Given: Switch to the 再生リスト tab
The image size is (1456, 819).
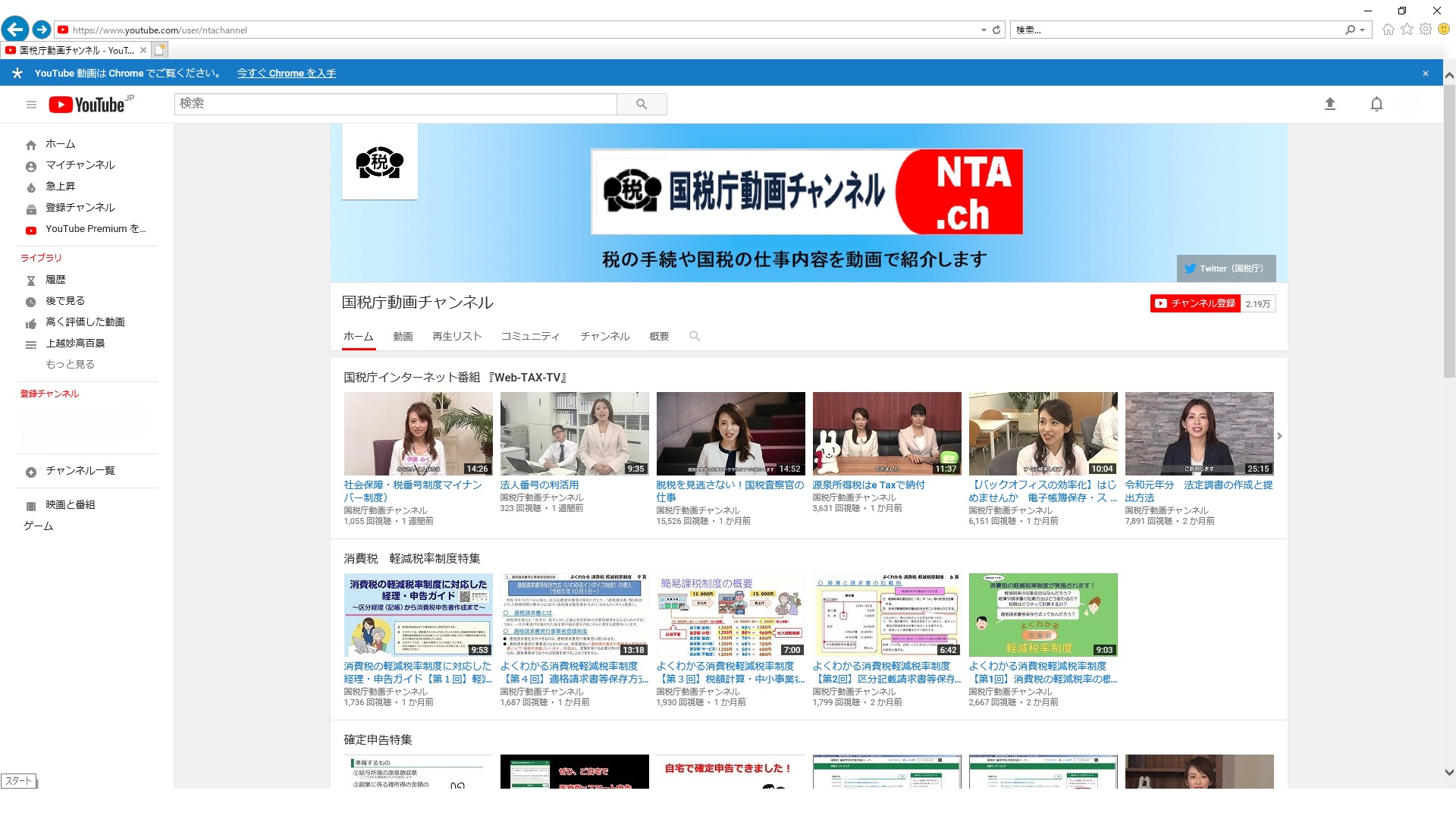Looking at the screenshot, I should click(x=457, y=337).
